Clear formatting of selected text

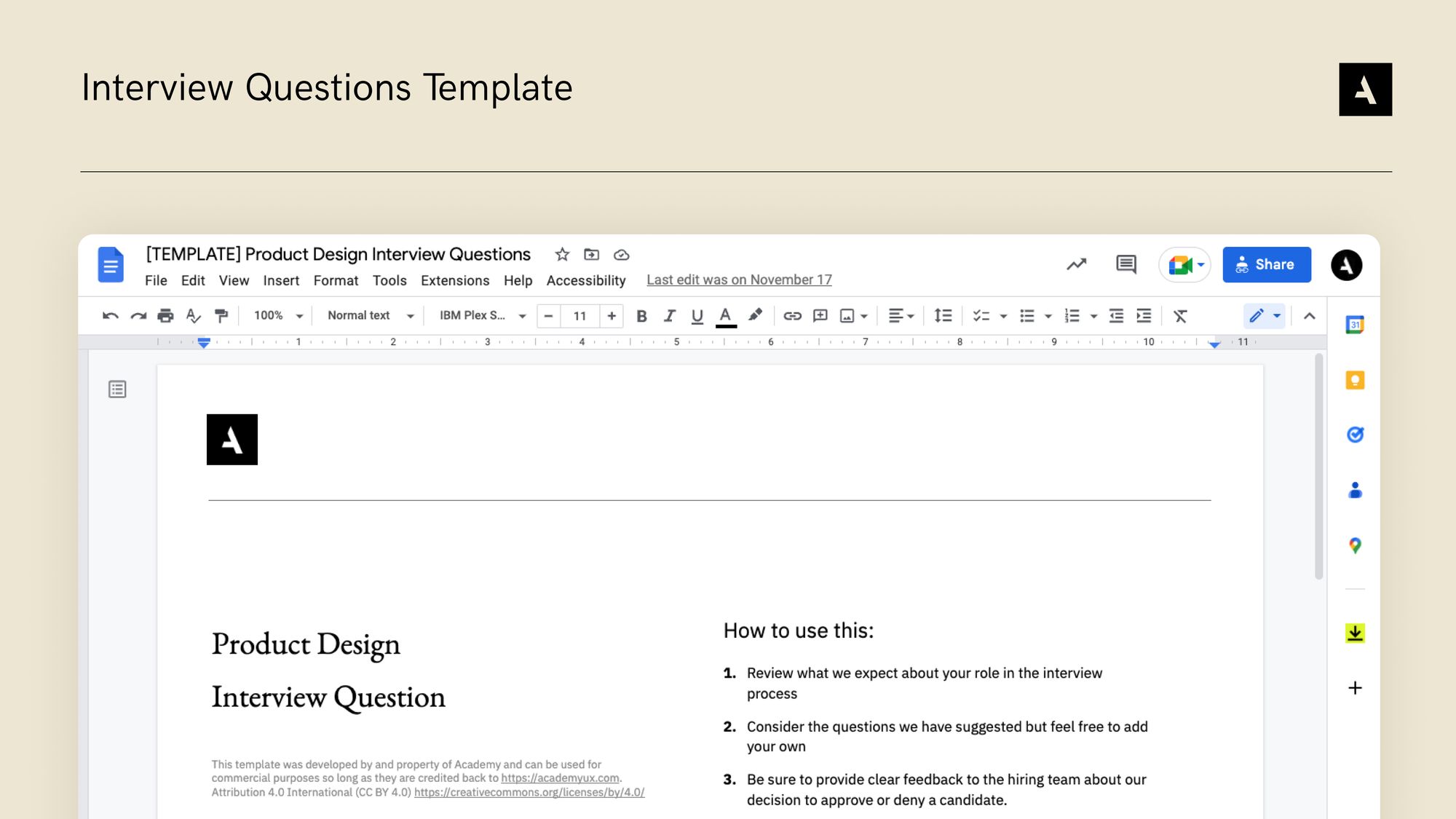(x=1181, y=315)
